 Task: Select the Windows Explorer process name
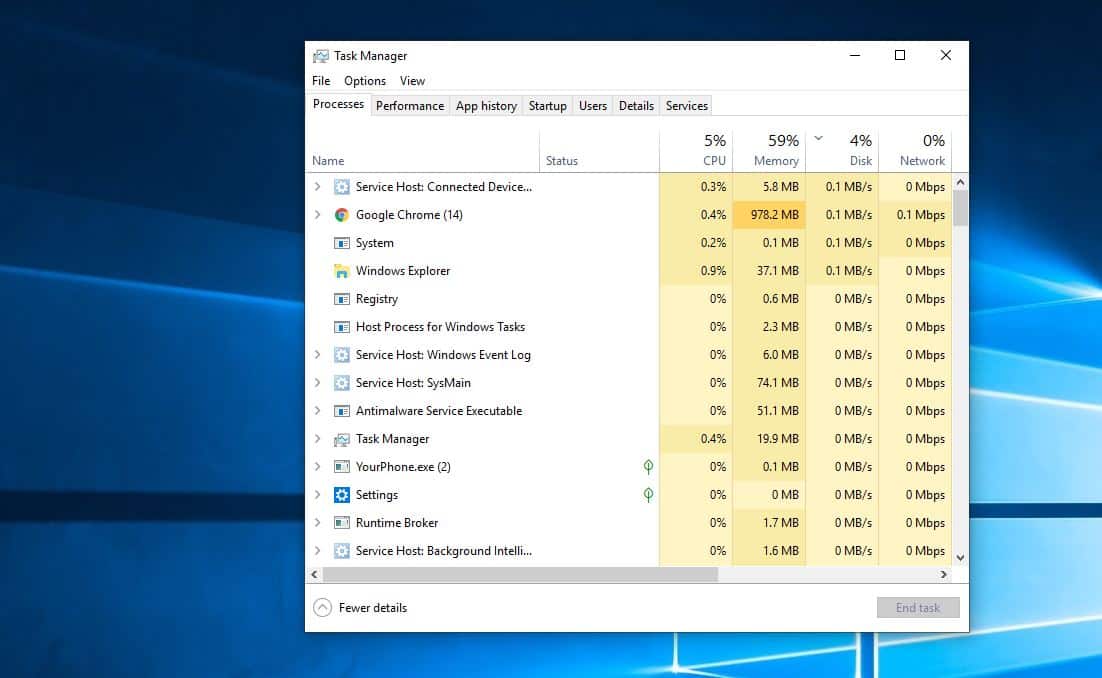click(x=403, y=271)
